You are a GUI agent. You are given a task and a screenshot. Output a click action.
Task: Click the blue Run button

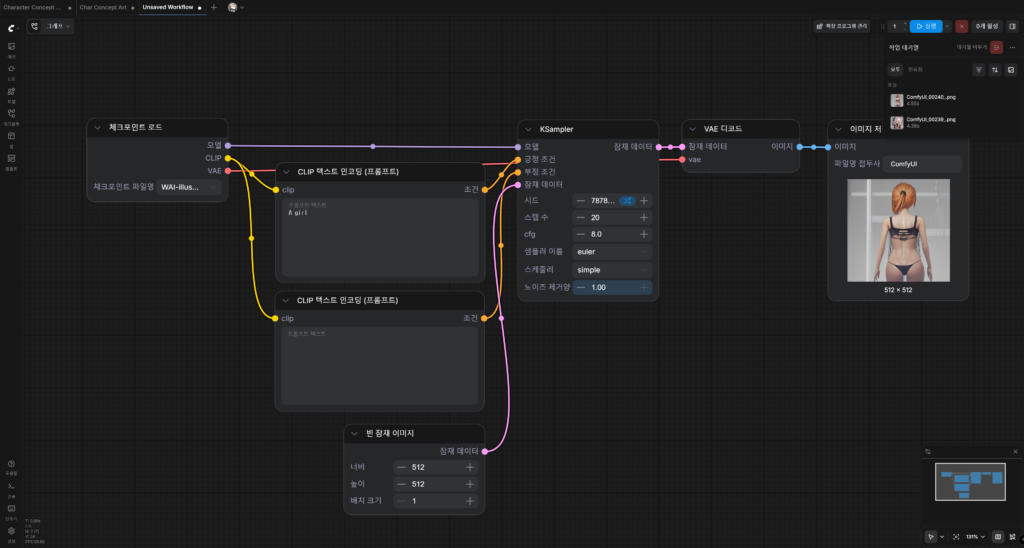[x=926, y=26]
